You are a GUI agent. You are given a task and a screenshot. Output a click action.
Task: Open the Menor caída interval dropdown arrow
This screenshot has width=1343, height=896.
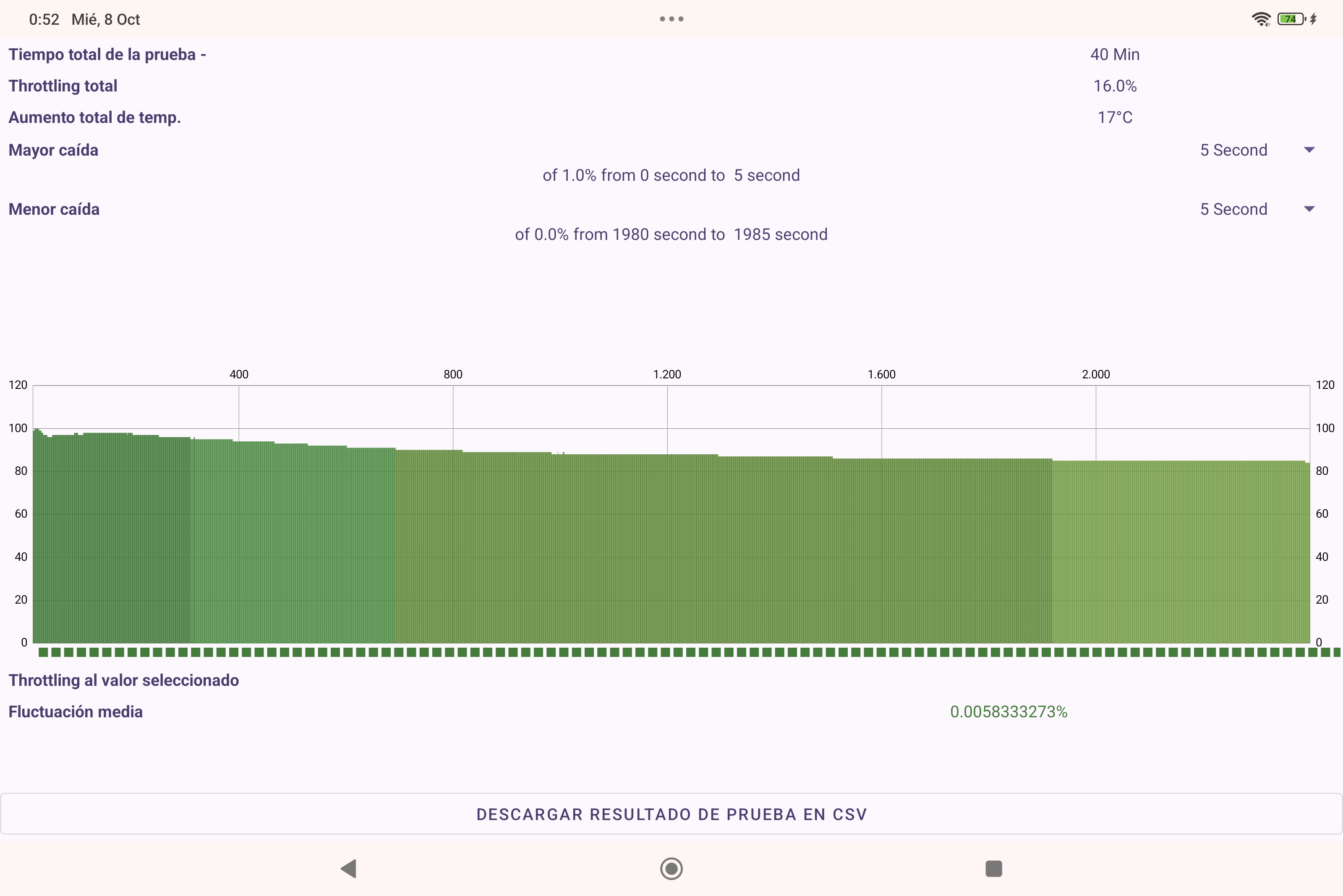1309,209
